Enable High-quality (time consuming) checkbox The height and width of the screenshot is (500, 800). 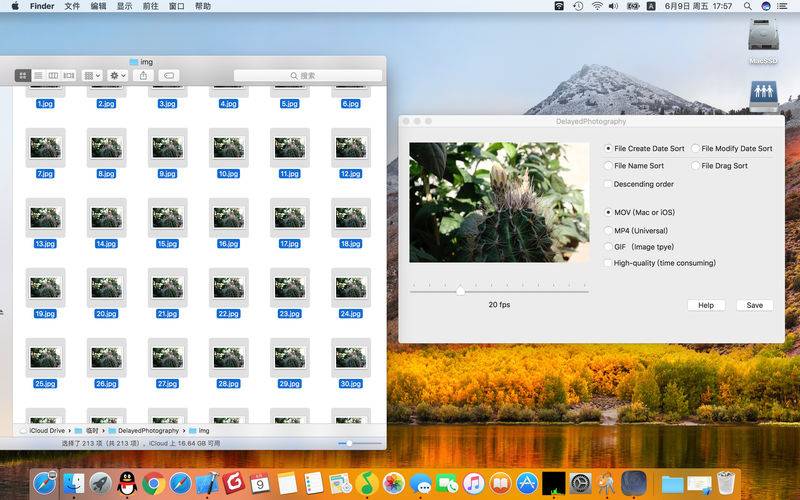click(660, 263)
